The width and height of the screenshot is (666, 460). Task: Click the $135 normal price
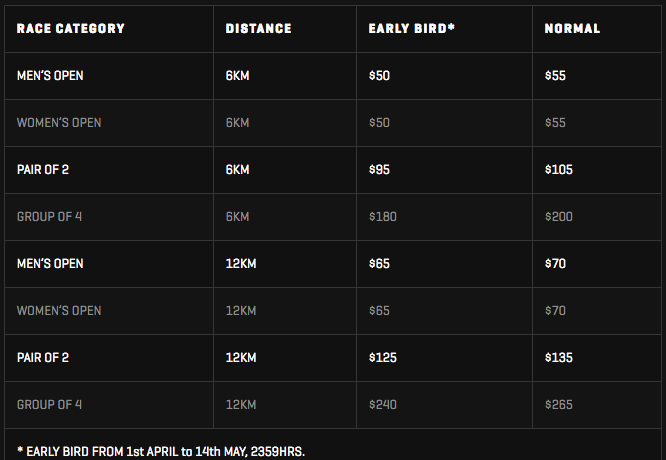[559, 358]
